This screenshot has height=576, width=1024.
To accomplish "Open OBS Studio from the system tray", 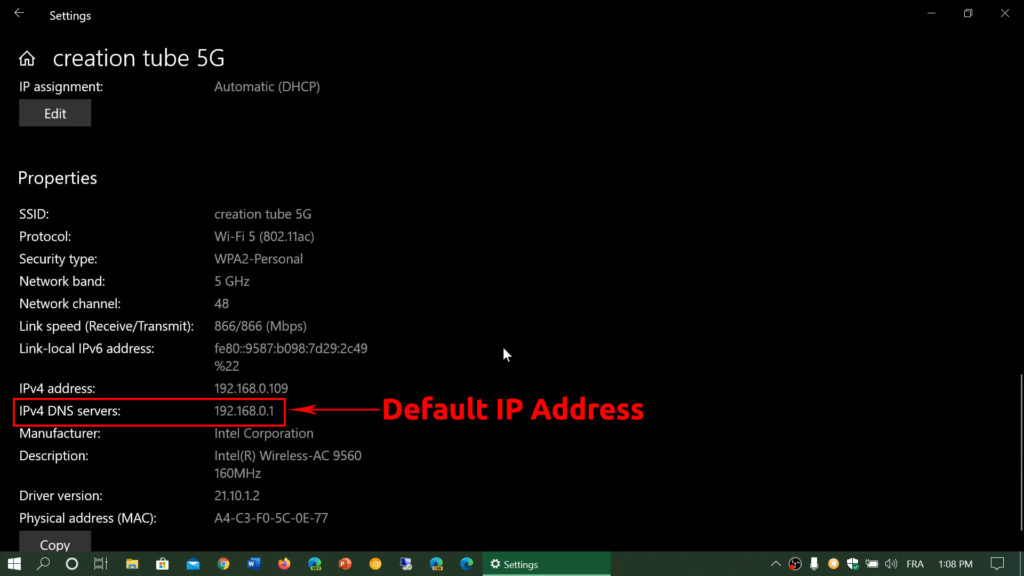I will 793,564.
